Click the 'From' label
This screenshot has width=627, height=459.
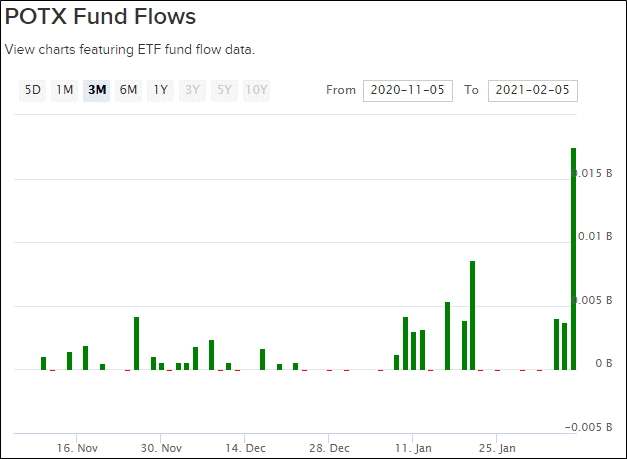click(341, 90)
